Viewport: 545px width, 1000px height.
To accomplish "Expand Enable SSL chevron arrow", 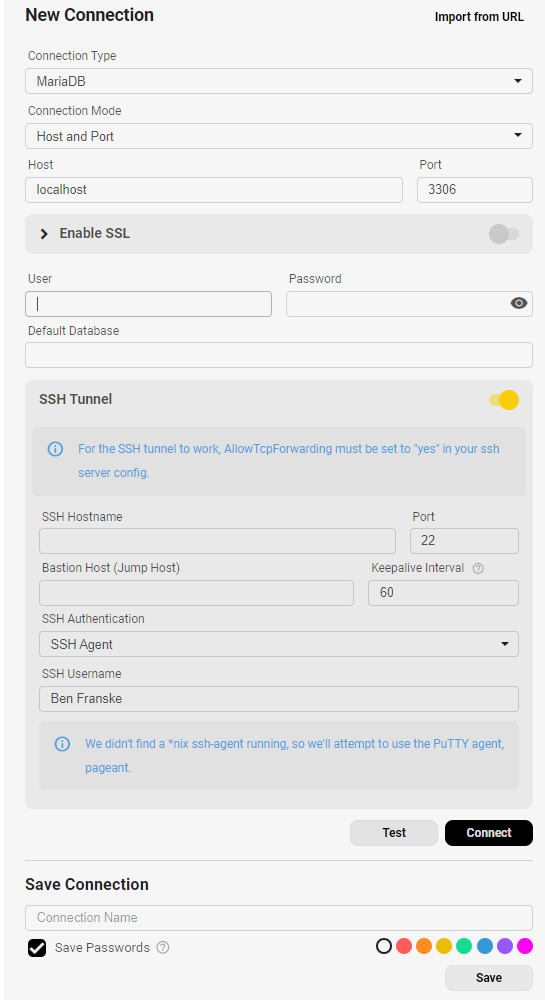I will (44, 234).
